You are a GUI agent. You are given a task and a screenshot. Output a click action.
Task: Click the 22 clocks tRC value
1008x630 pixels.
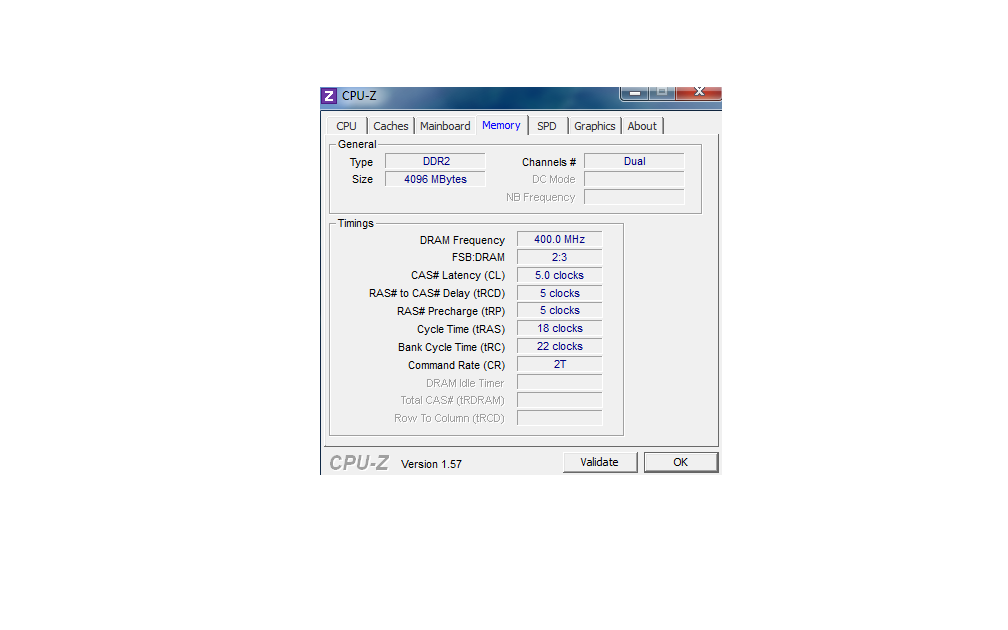pyautogui.click(x=559, y=346)
